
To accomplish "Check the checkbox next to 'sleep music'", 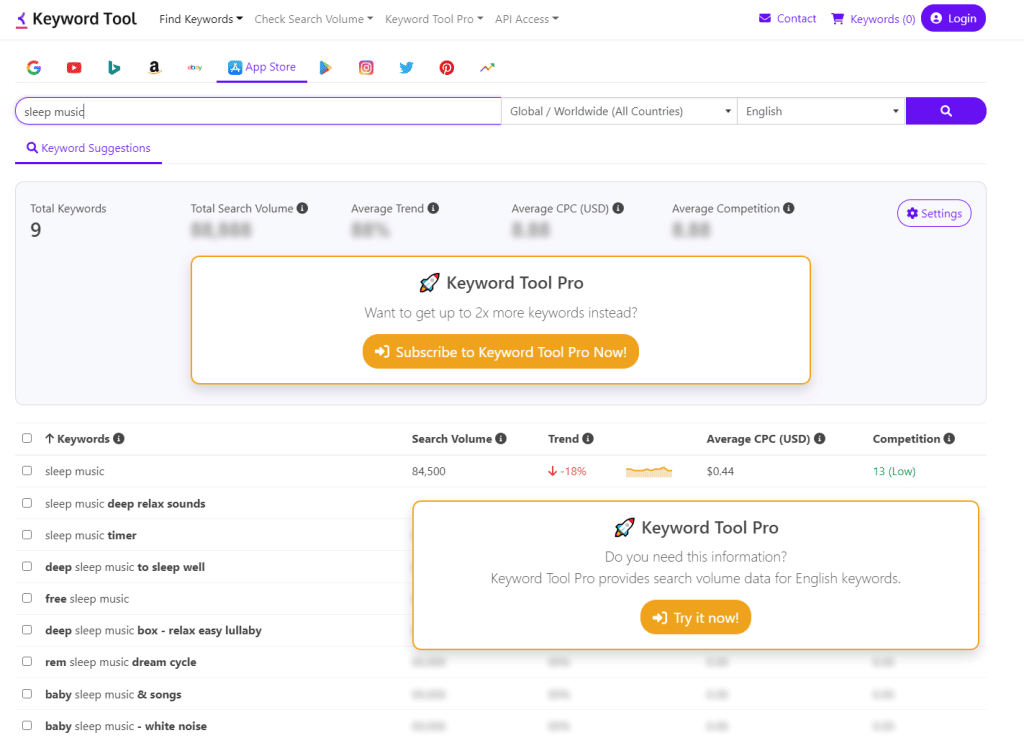I will click(x=26, y=471).
